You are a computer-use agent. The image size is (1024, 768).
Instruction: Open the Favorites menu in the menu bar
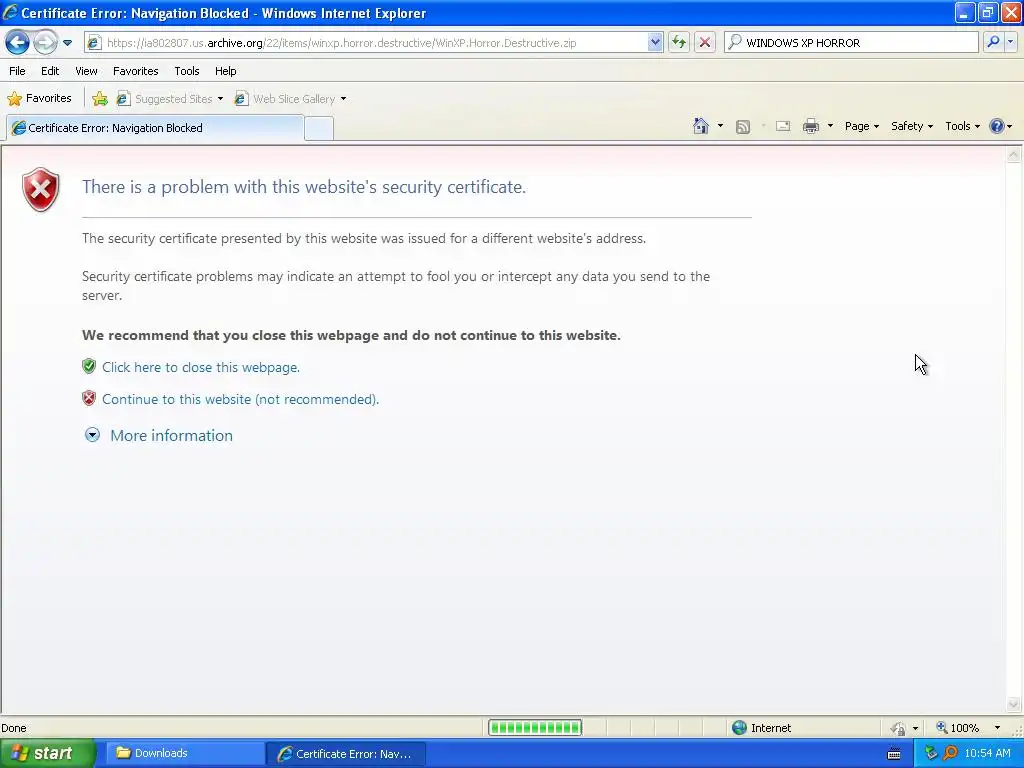(135, 71)
